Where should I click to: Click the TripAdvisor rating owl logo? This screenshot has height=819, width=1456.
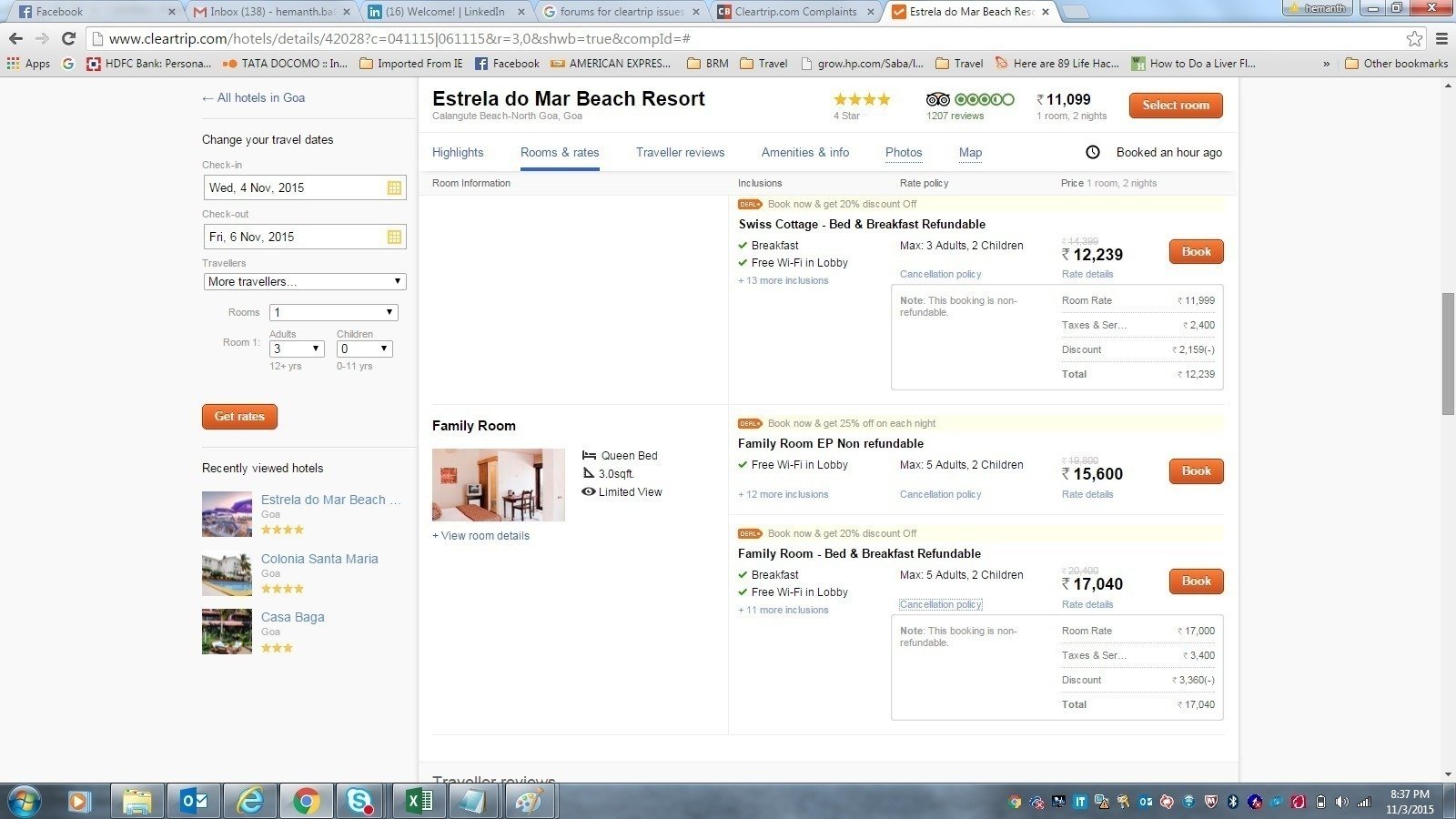point(937,99)
